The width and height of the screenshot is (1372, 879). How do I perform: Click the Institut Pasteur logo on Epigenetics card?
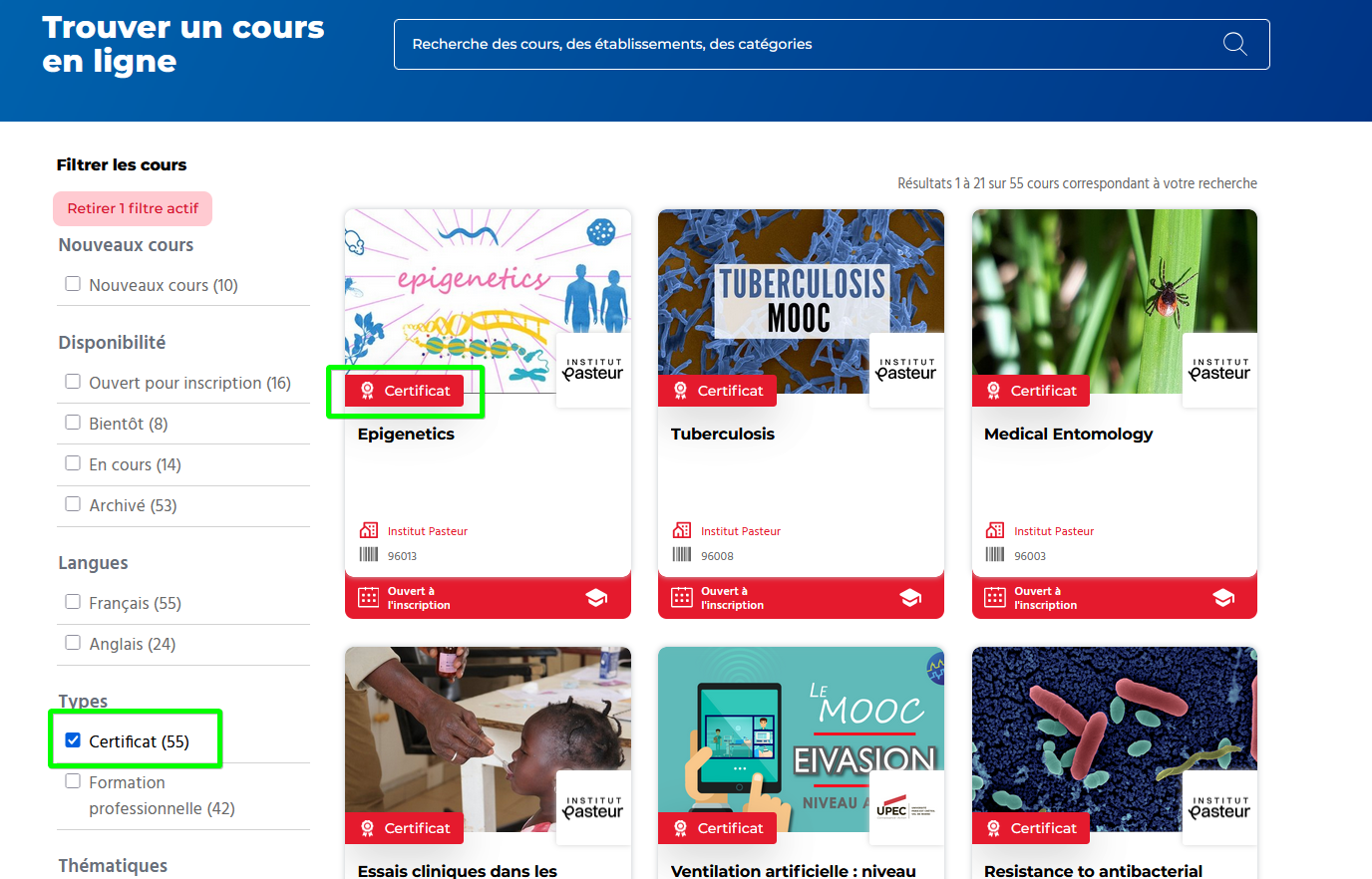tap(593, 370)
